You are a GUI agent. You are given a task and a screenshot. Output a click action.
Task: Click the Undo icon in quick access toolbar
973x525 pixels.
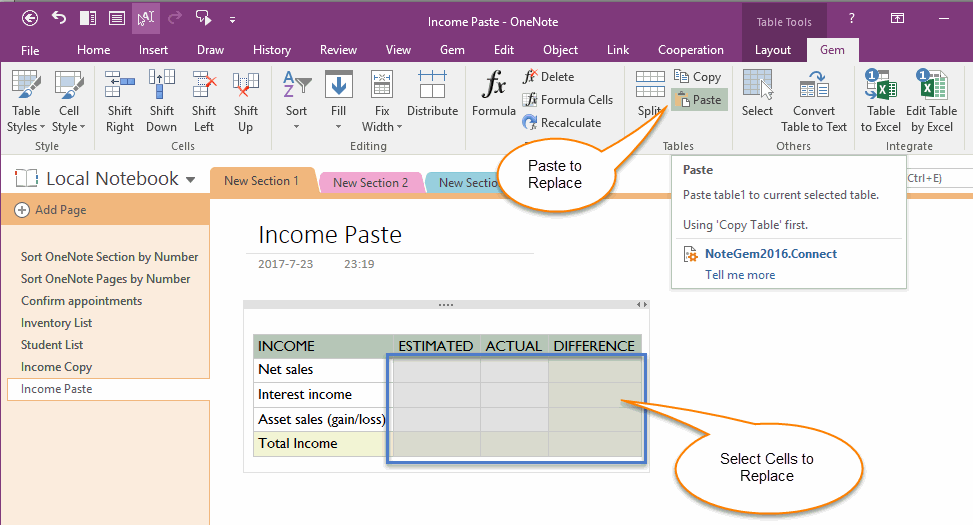(x=59, y=19)
